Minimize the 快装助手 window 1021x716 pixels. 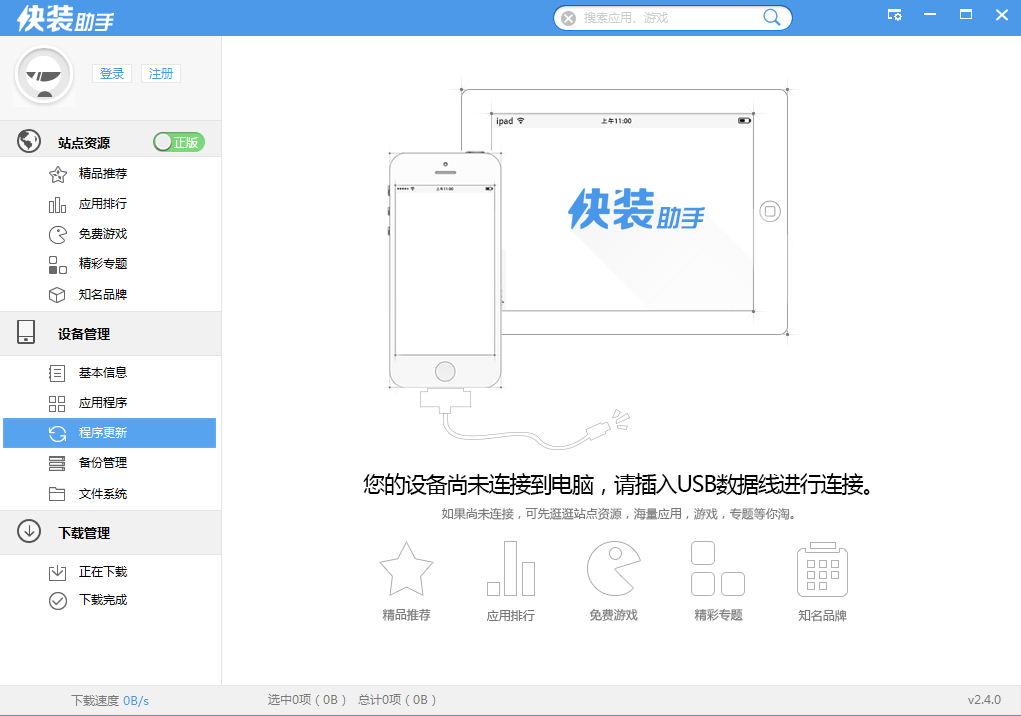click(x=930, y=14)
